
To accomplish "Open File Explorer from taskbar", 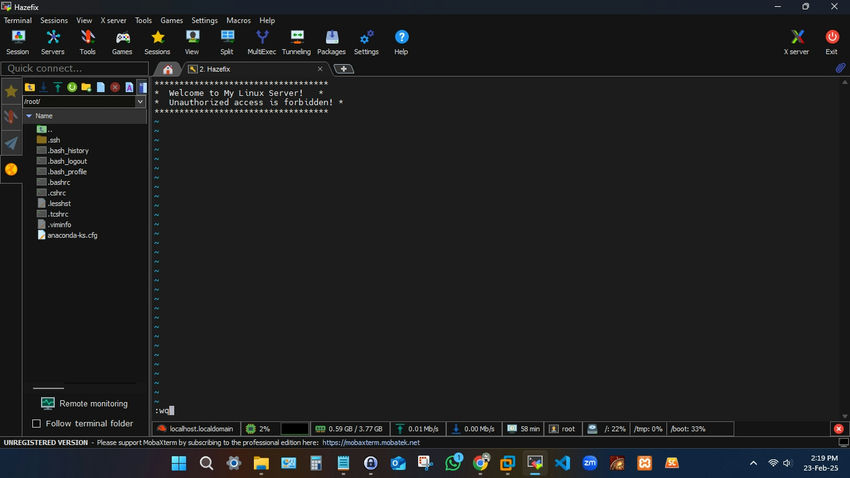I will pyautogui.click(x=261, y=463).
